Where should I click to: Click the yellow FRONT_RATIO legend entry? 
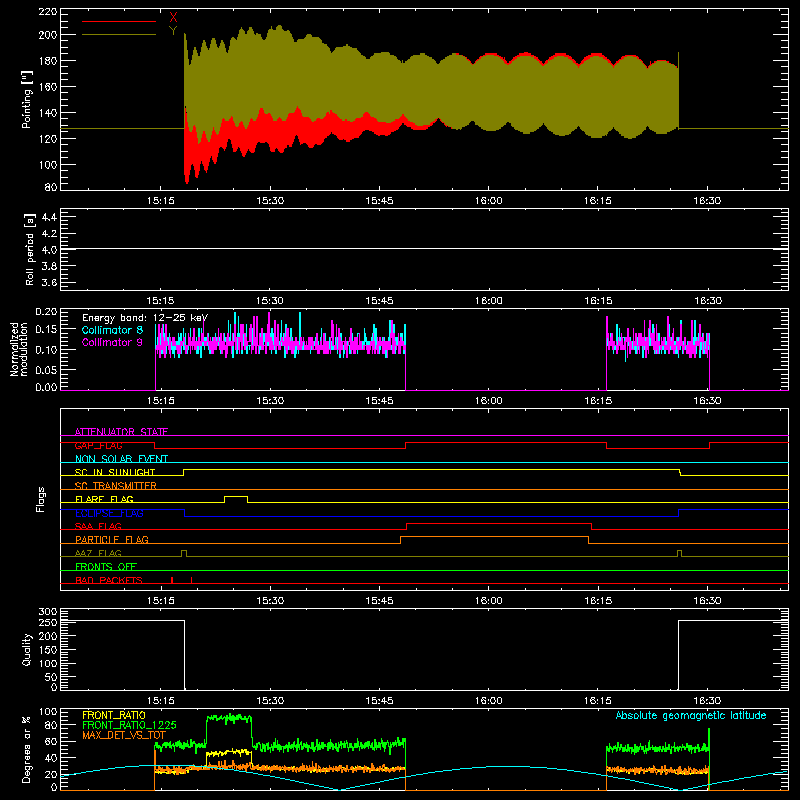114,715
